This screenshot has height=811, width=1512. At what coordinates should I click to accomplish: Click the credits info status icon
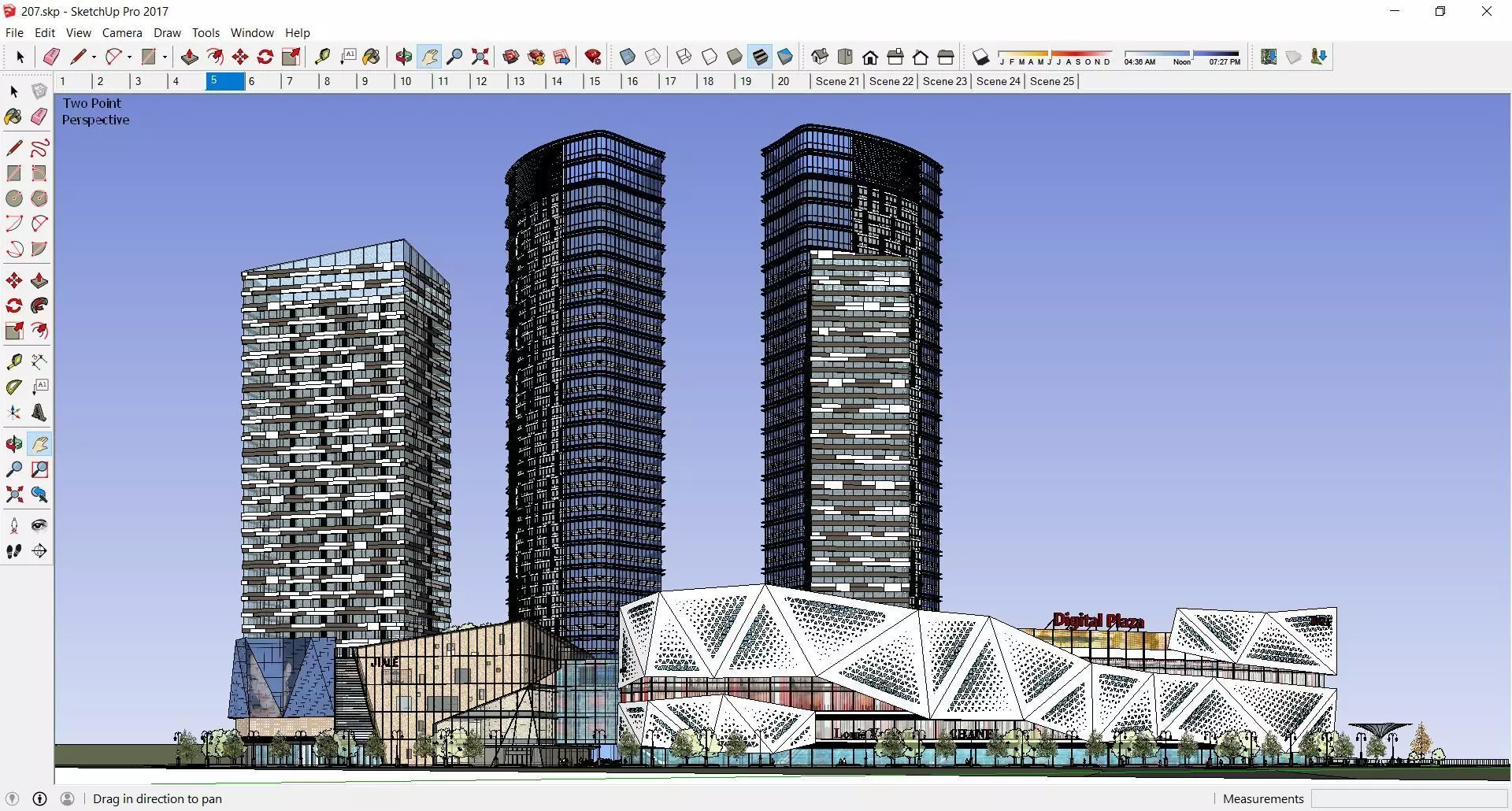coord(39,798)
